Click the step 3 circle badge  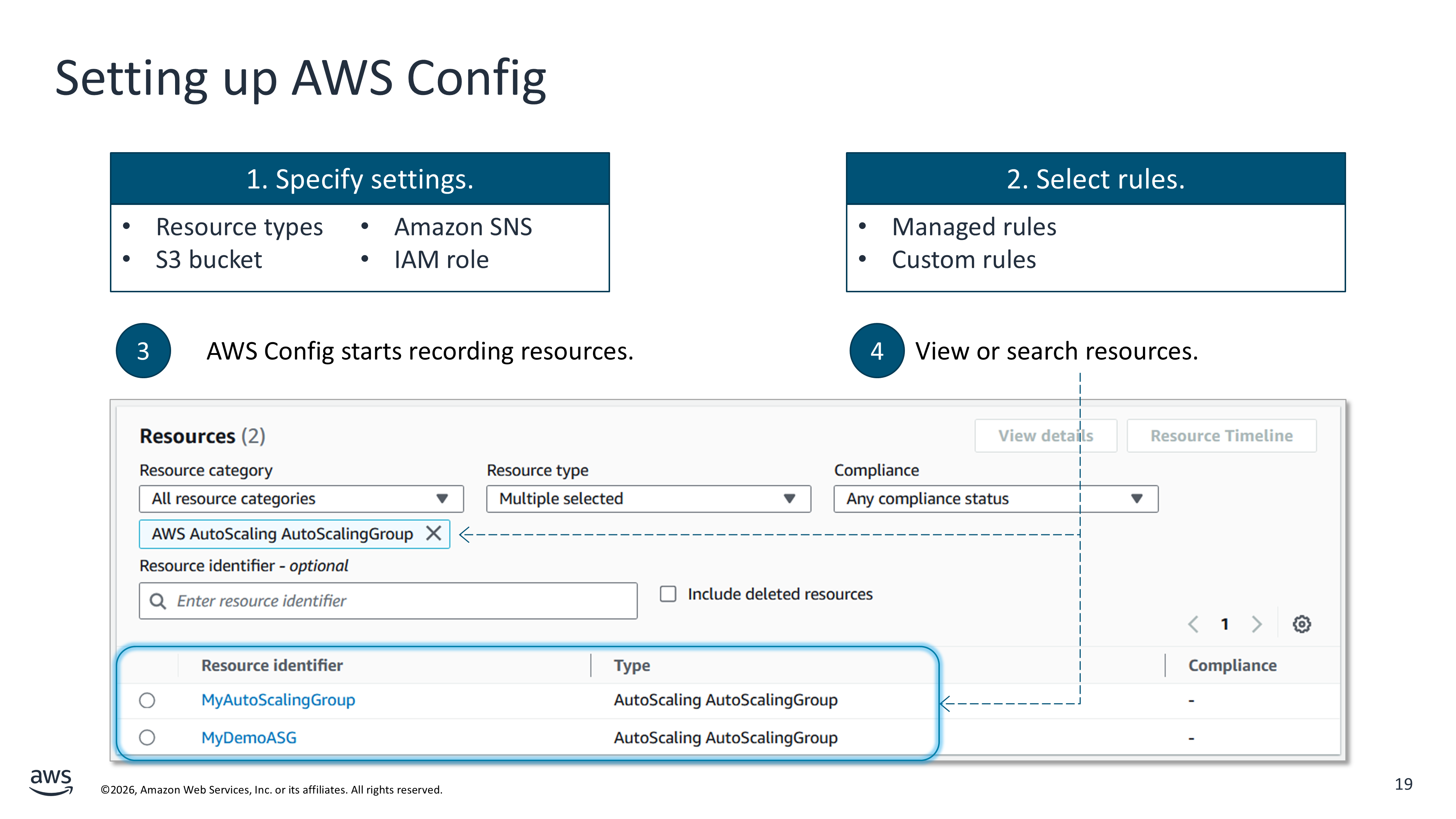pos(143,351)
